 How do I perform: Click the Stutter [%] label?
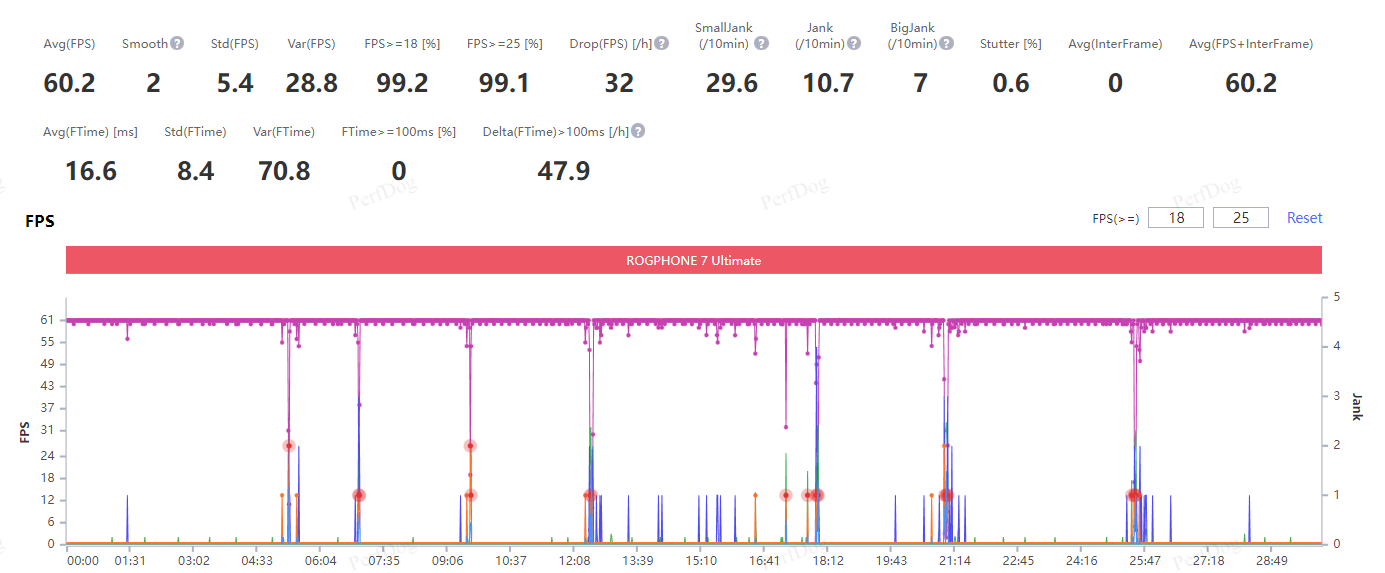click(1011, 44)
